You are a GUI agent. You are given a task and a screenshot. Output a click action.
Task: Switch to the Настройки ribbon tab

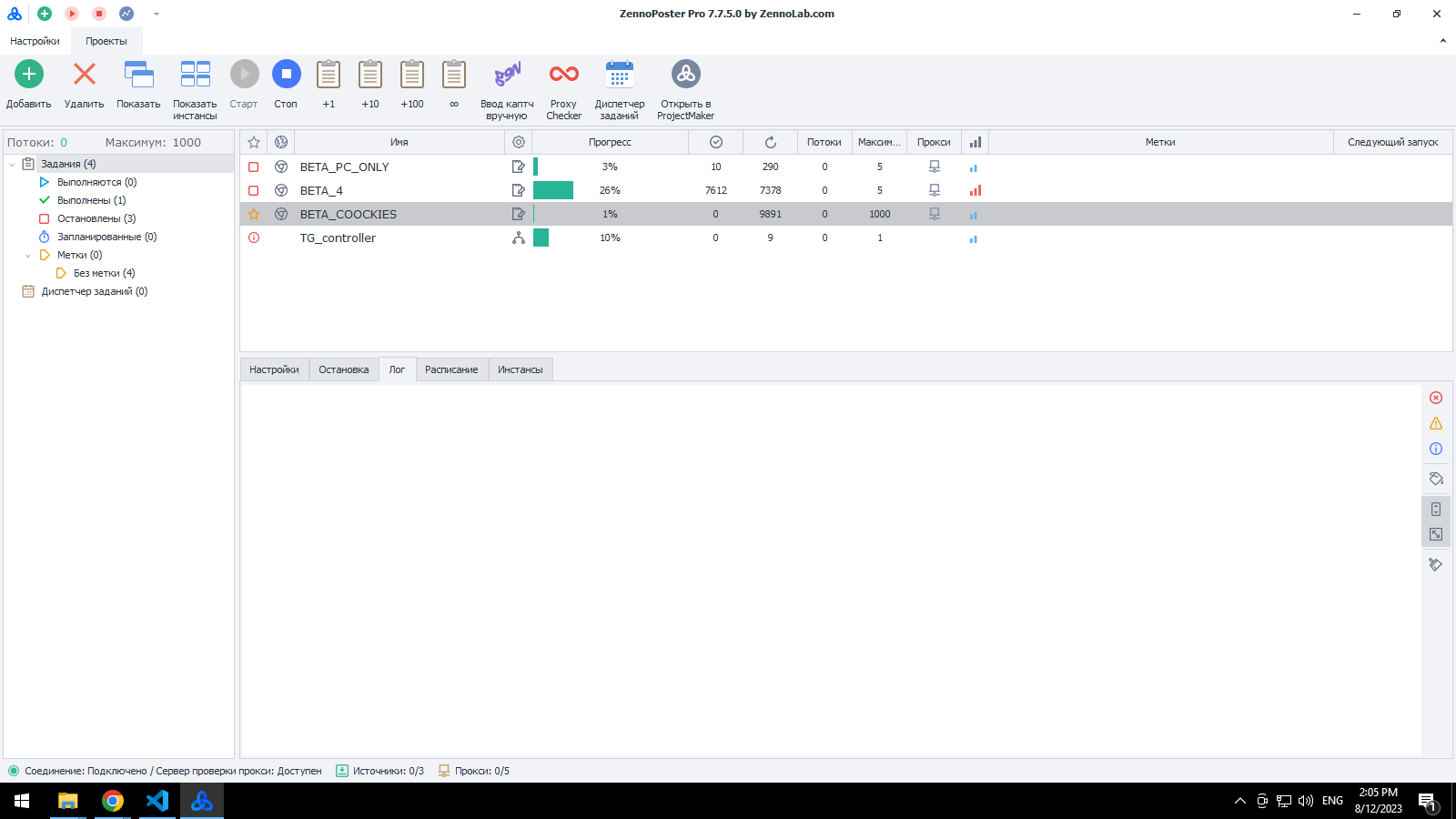[35, 41]
